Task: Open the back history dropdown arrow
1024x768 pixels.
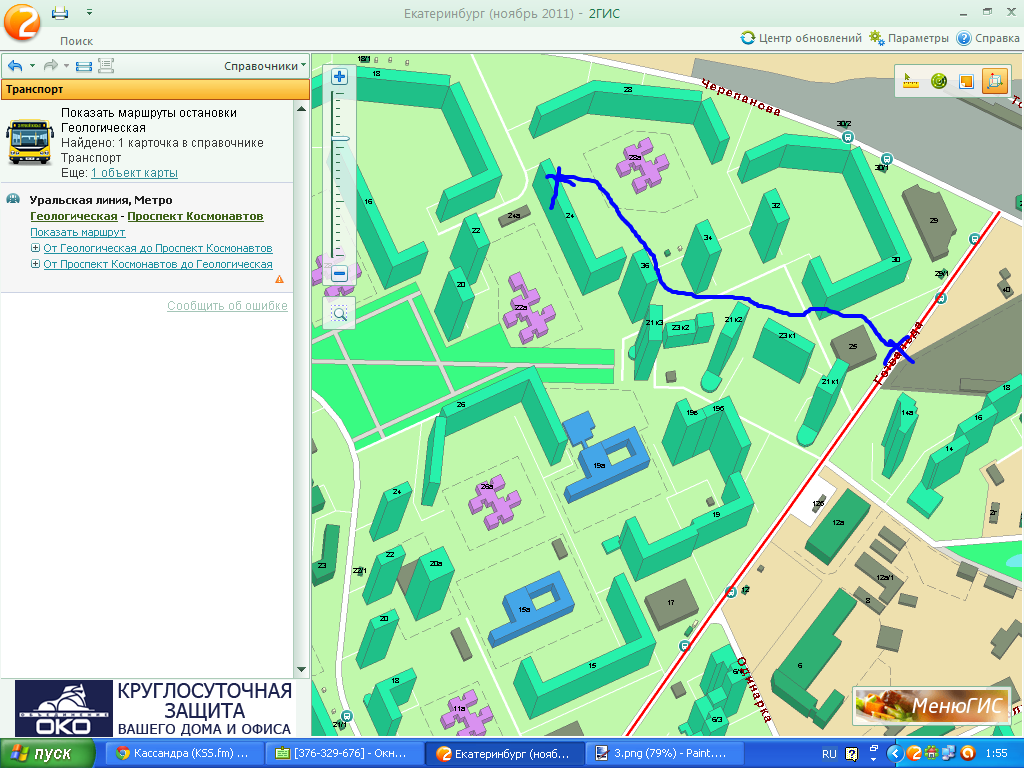Action: click(32, 65)
